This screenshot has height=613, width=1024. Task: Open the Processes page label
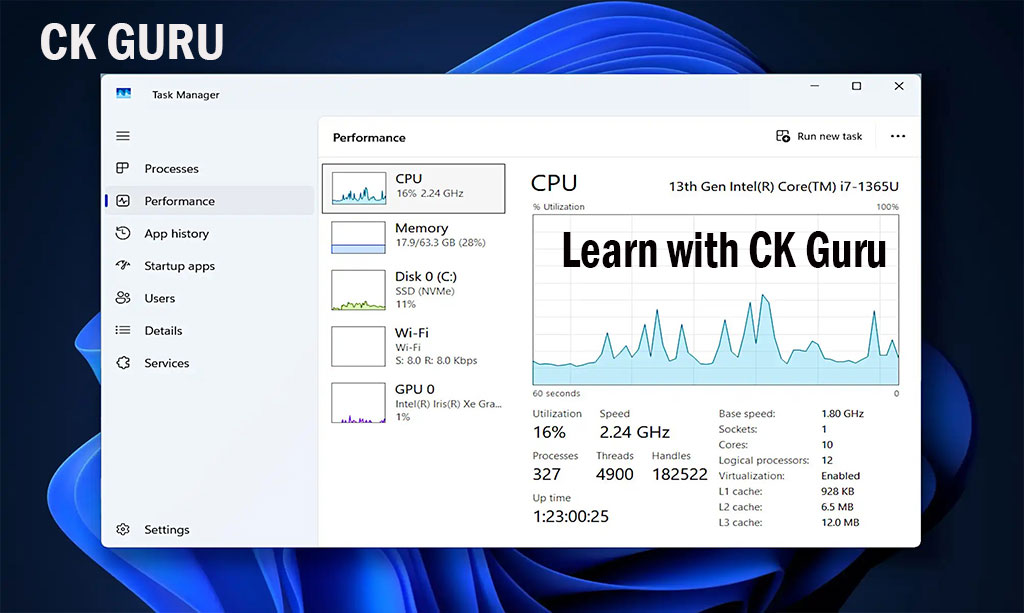click(x=171, y=168)
